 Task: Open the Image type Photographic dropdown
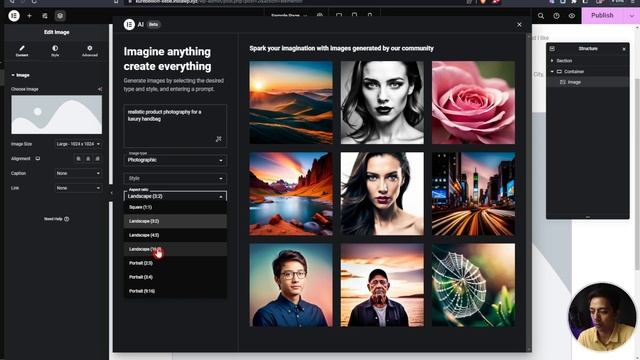(x=175, y=160)
